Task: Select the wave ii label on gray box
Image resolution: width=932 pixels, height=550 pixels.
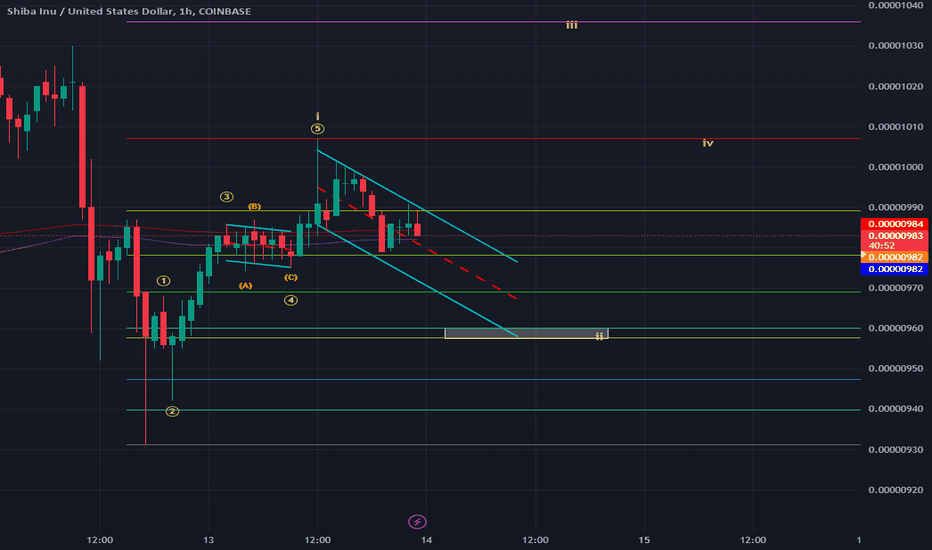Action: point(599,336)
